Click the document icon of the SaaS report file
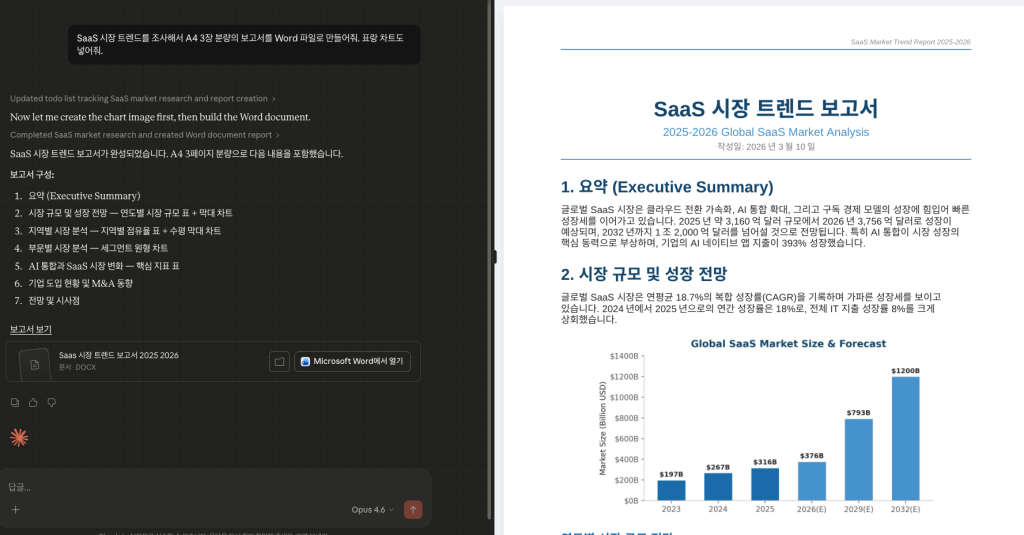Screen dimensions: 1024x535 pos(34,364)
